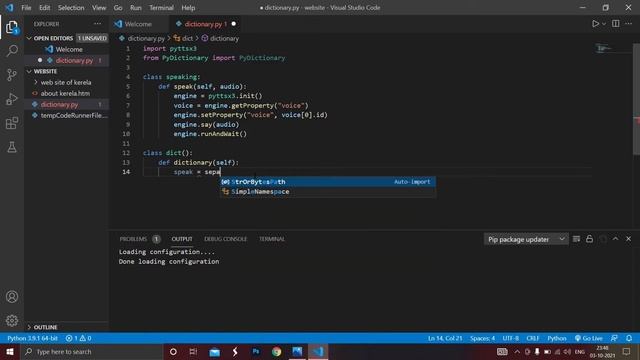Open the File menu
Viewport: 640px width, 360px height.
(26, 7)
